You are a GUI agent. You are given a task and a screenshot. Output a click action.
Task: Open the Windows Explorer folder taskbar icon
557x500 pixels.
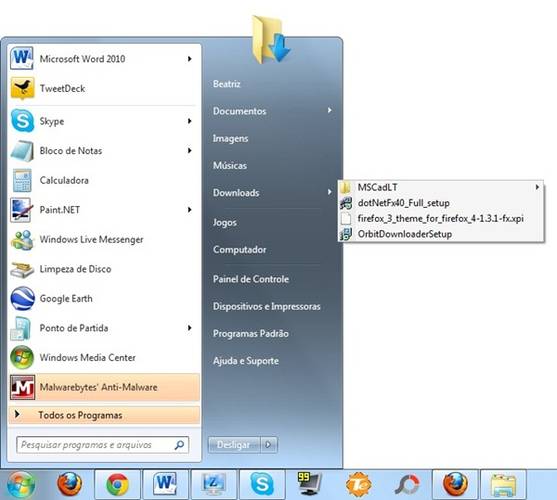click(x=503, y=485)
